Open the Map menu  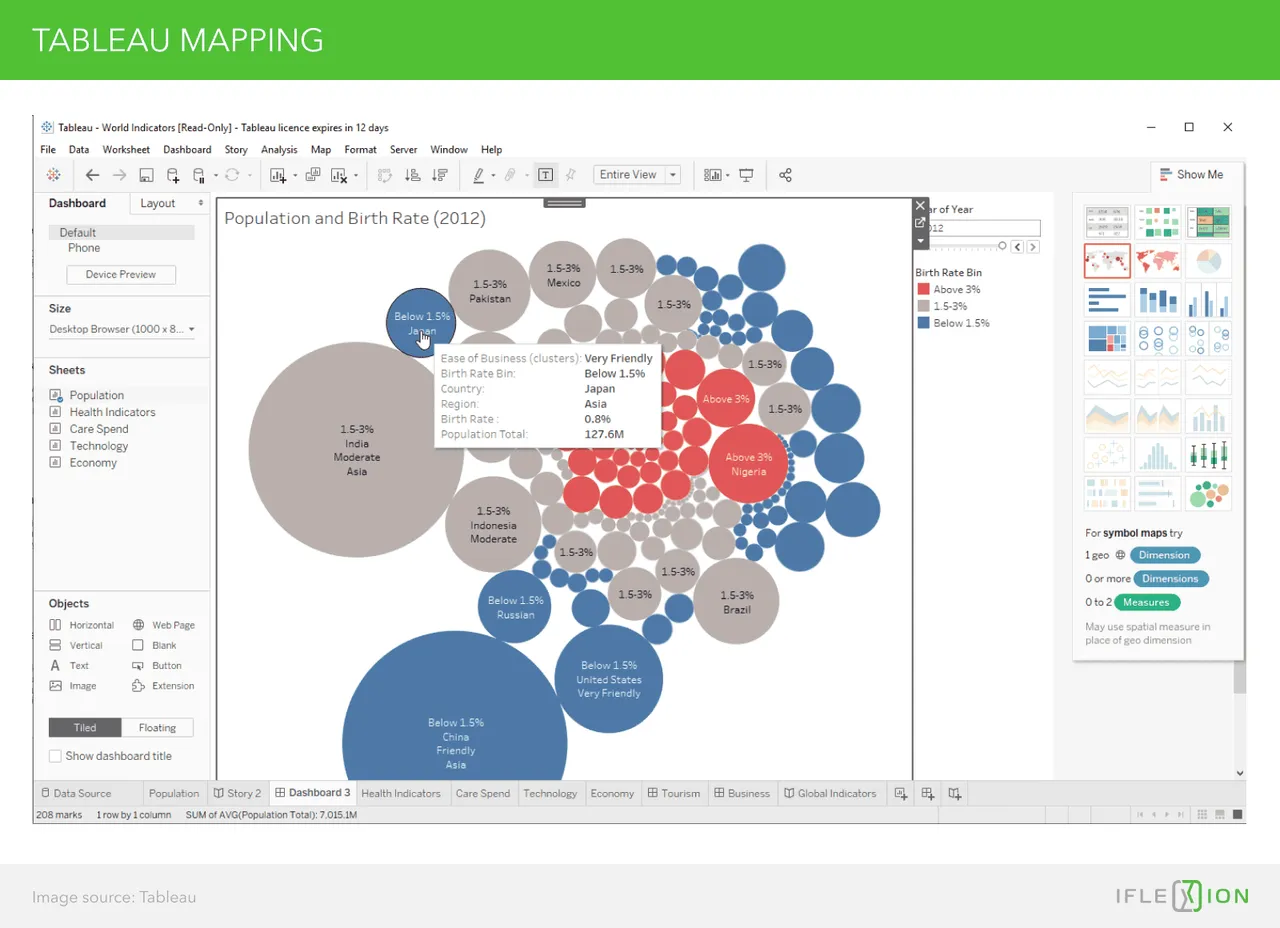click(x=320, y=150)
